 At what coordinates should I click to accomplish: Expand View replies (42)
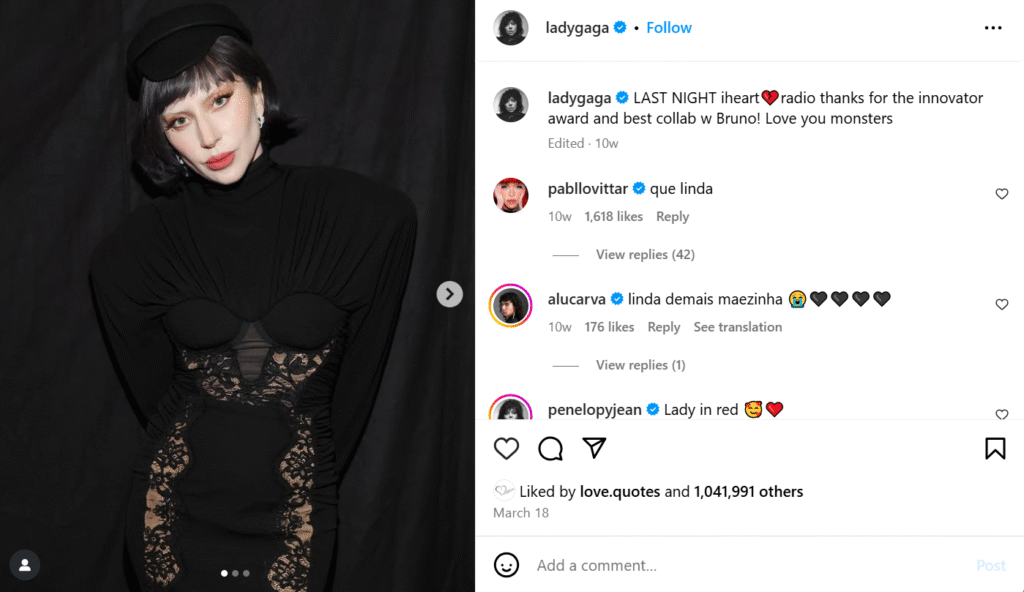[x=645, y=254]
